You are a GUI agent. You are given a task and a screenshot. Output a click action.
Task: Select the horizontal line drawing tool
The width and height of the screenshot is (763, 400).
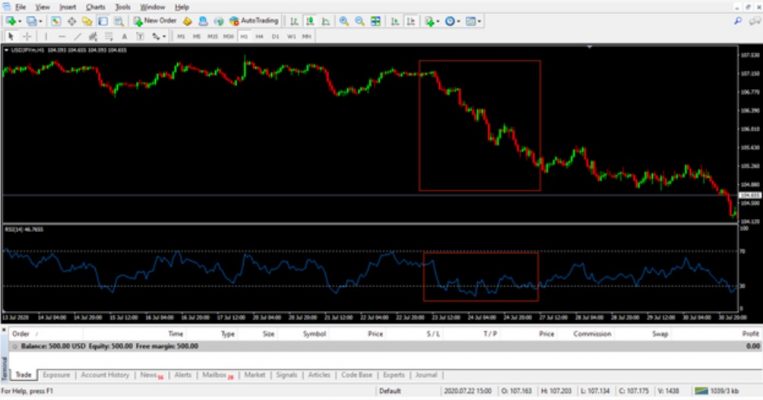click(x=62, y=36)
